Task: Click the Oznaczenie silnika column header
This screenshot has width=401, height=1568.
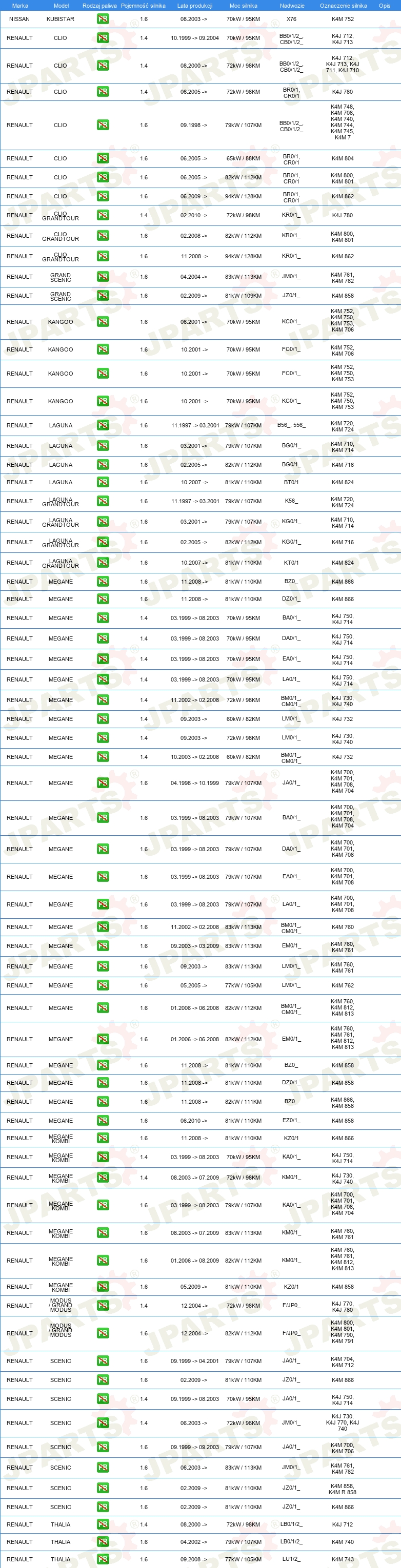Action: [343, 6]
